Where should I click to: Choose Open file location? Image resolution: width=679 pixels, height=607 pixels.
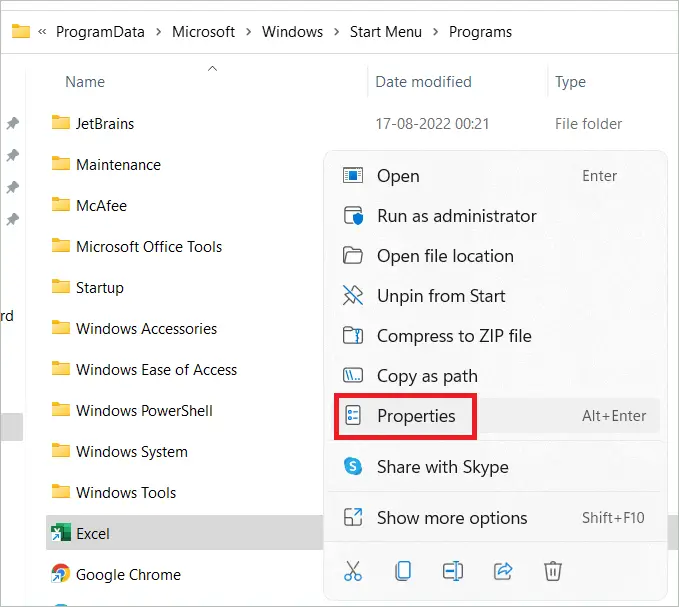pyautogui.click(x=494, y=256)
